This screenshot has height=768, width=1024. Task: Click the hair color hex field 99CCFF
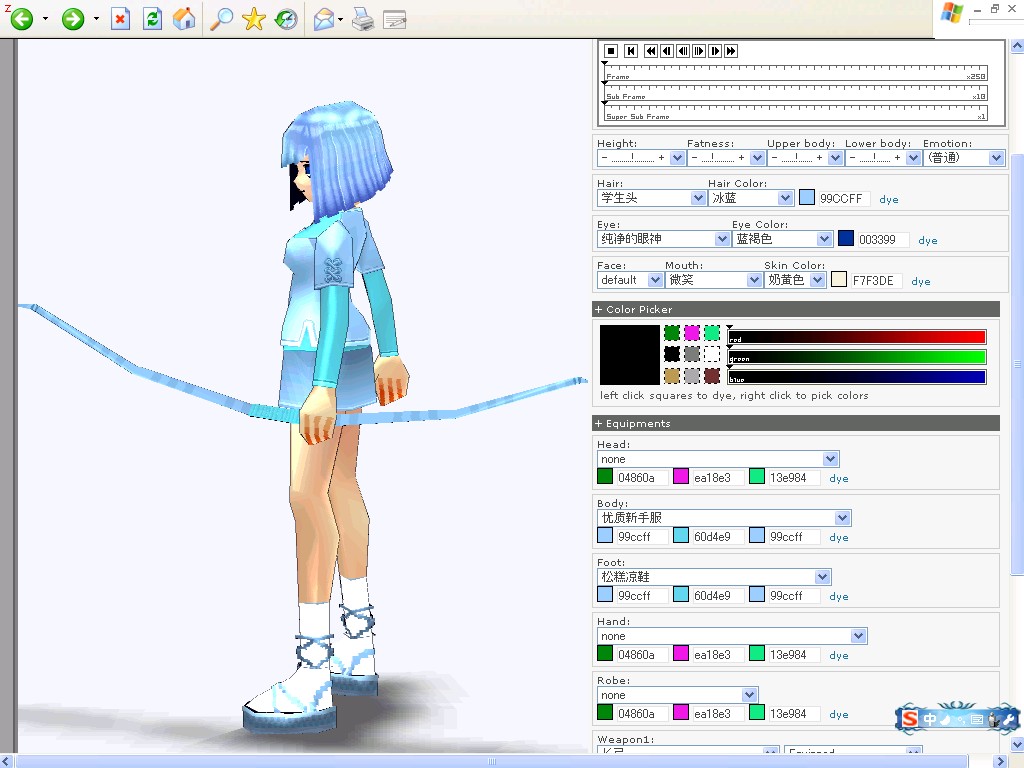pyautogui.click(x=843, y=199)
